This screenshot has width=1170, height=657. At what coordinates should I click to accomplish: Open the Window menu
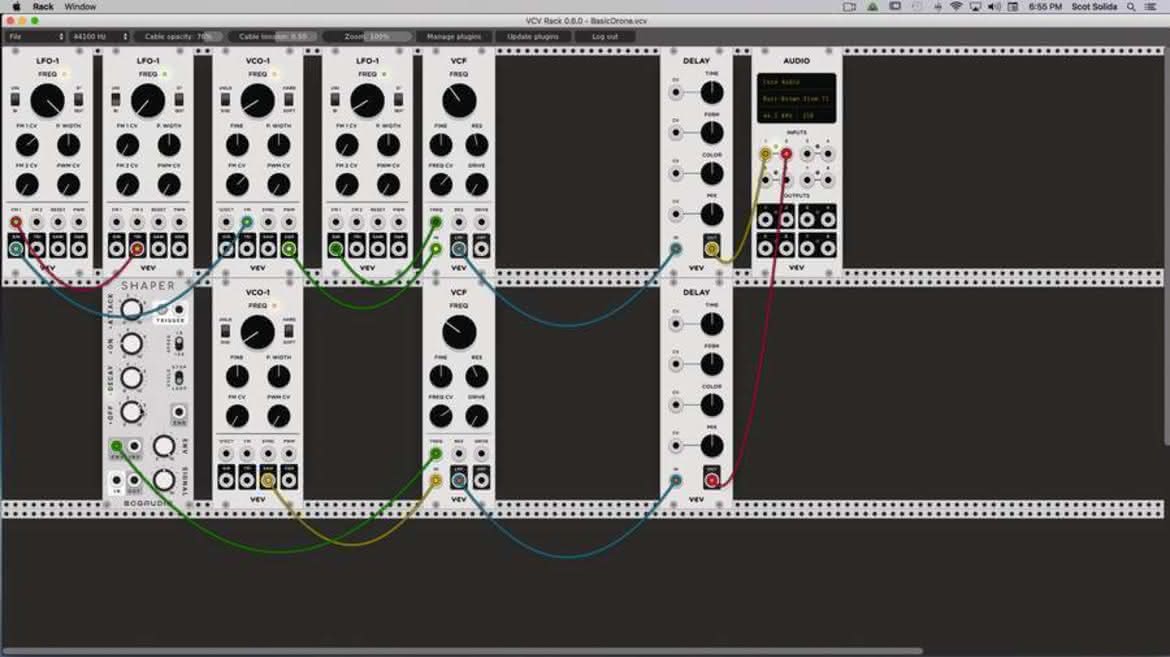point(80,7)
